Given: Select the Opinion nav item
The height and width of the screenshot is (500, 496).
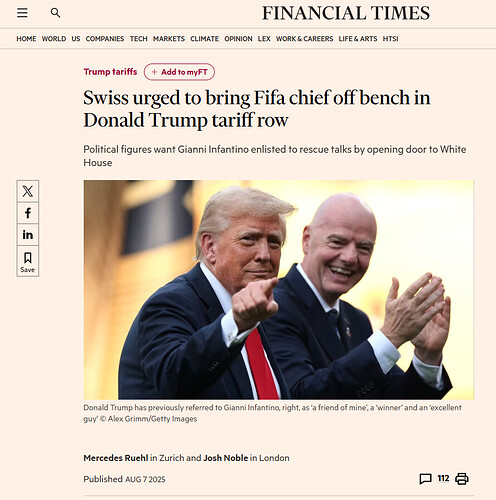Looking at the screenshot, I should click(238, 39).
